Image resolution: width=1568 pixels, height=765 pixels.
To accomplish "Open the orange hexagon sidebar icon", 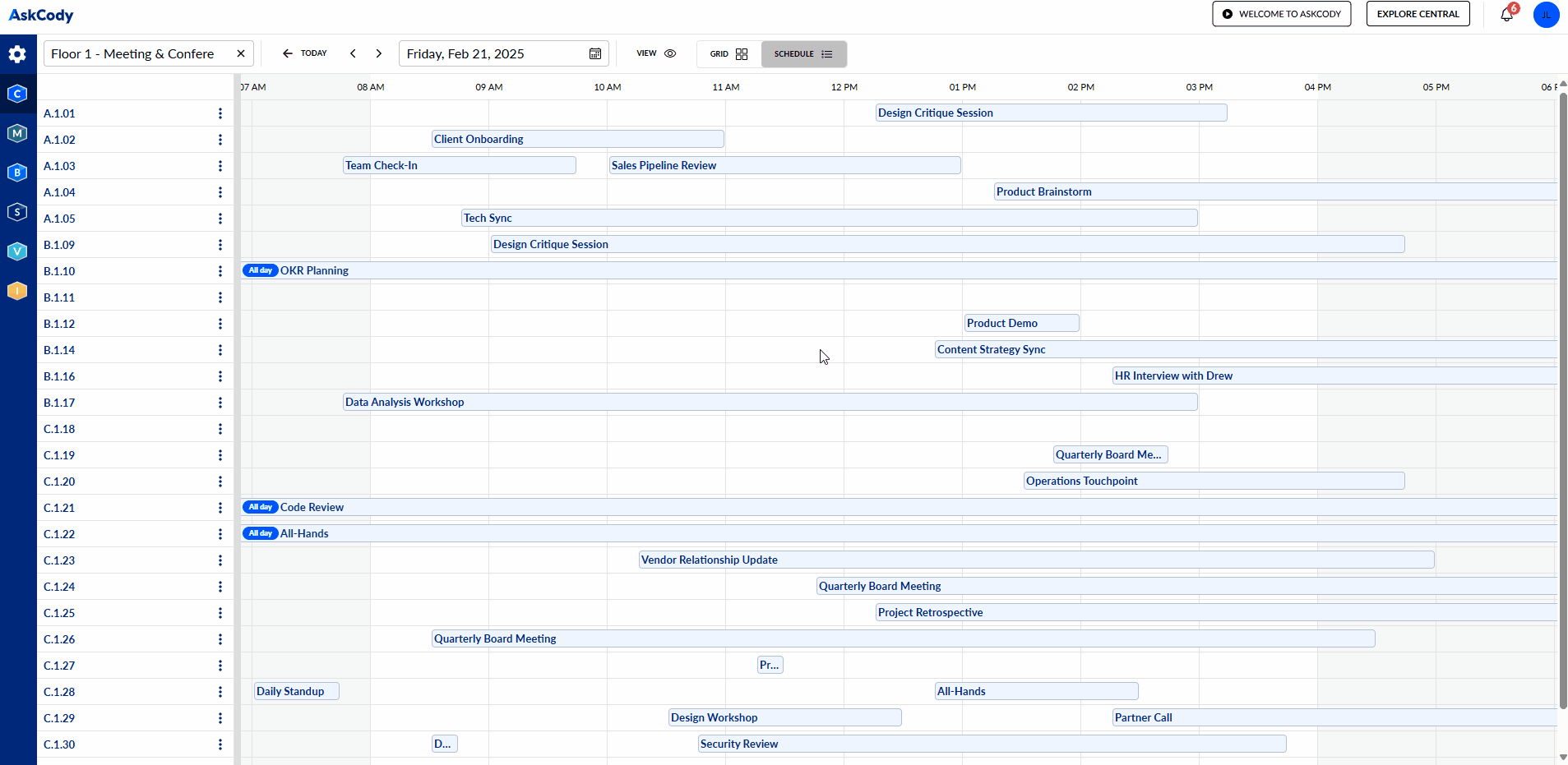I will (x=17, y=291).
